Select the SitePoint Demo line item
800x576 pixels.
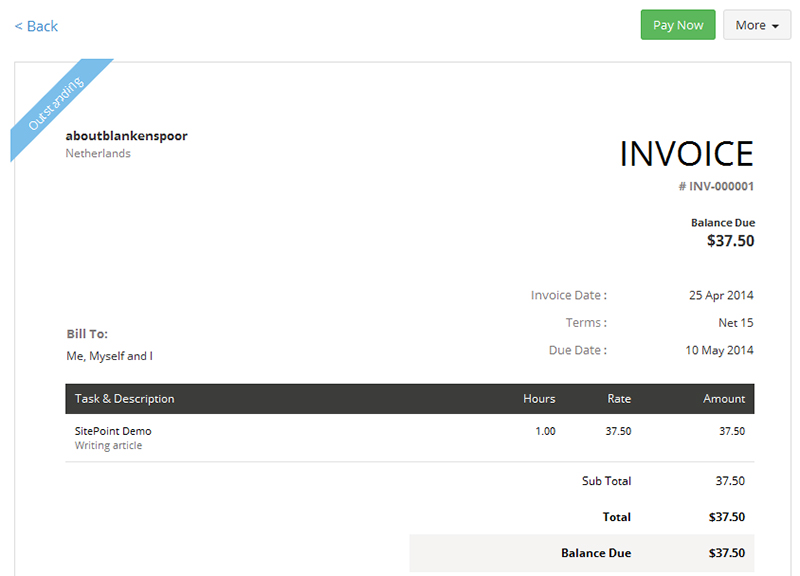(113, 431)
